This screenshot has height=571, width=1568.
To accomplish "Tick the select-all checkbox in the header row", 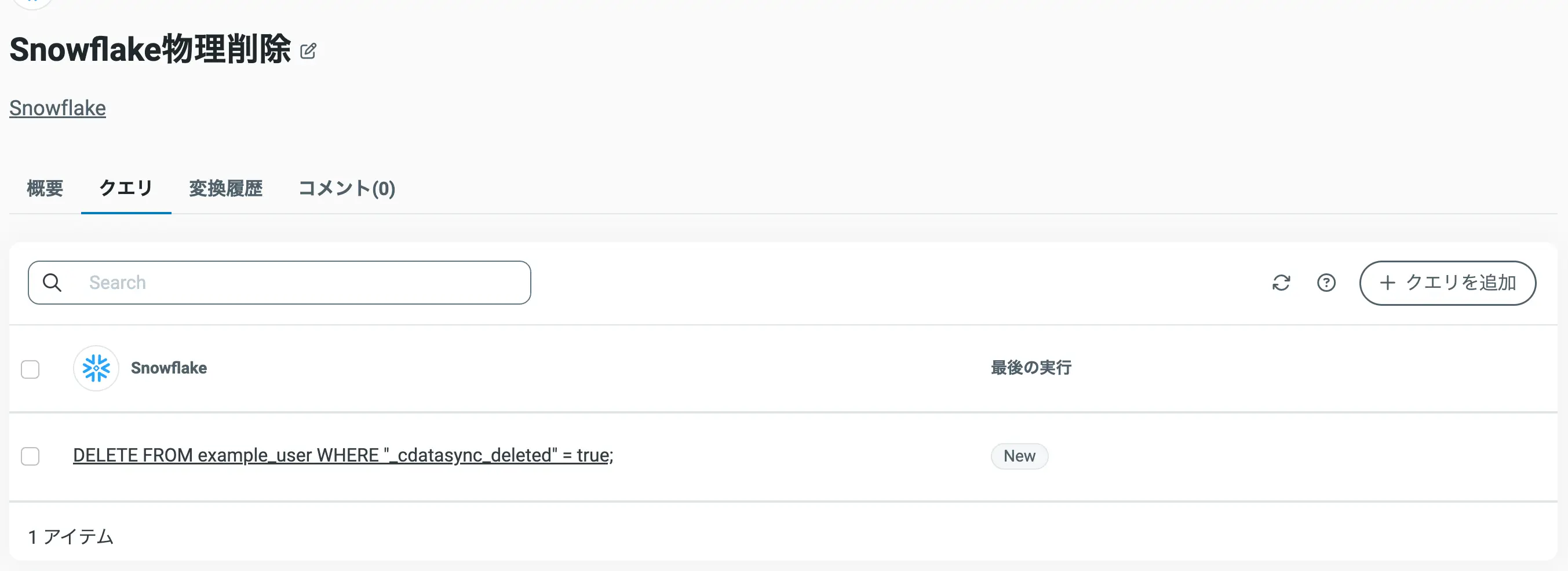I will 31,369.
